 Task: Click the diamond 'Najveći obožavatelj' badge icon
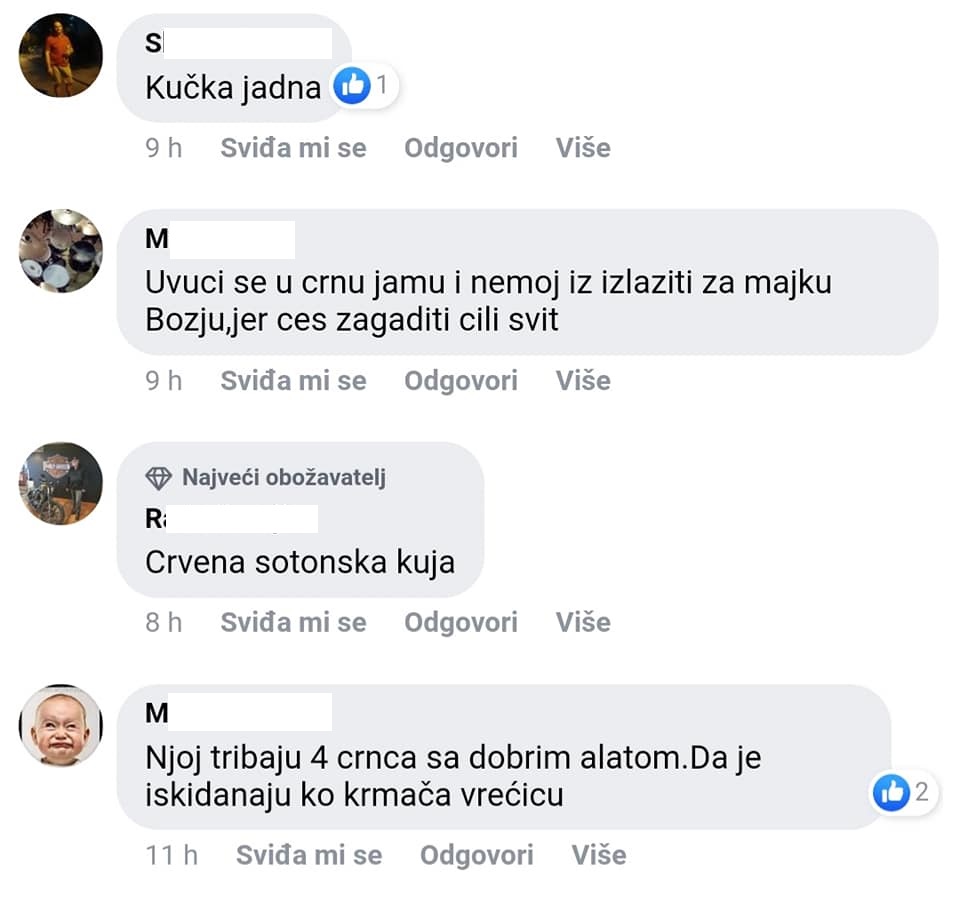(x=159, y=478)
